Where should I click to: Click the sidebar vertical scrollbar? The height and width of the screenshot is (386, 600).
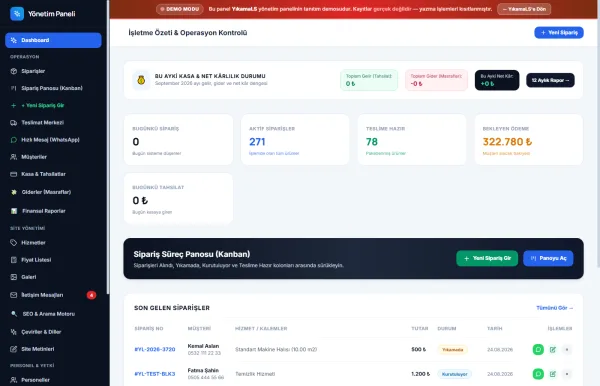click(108, 147)
